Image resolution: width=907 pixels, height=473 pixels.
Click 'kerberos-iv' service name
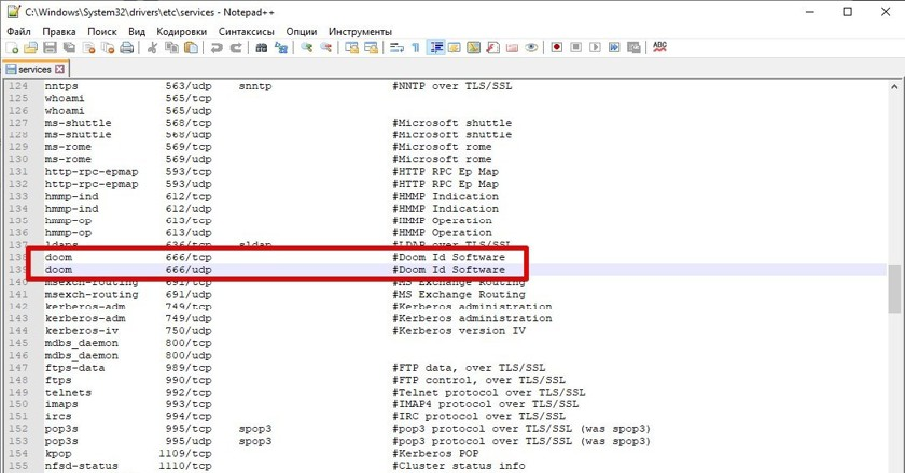[82, 331]
